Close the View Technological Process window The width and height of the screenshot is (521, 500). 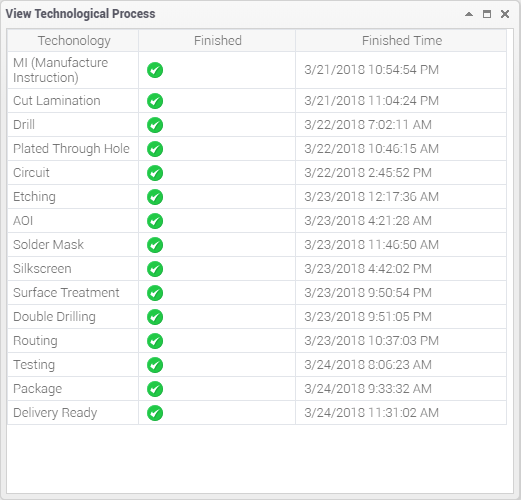pyautogui.click(x=505, y=14)
